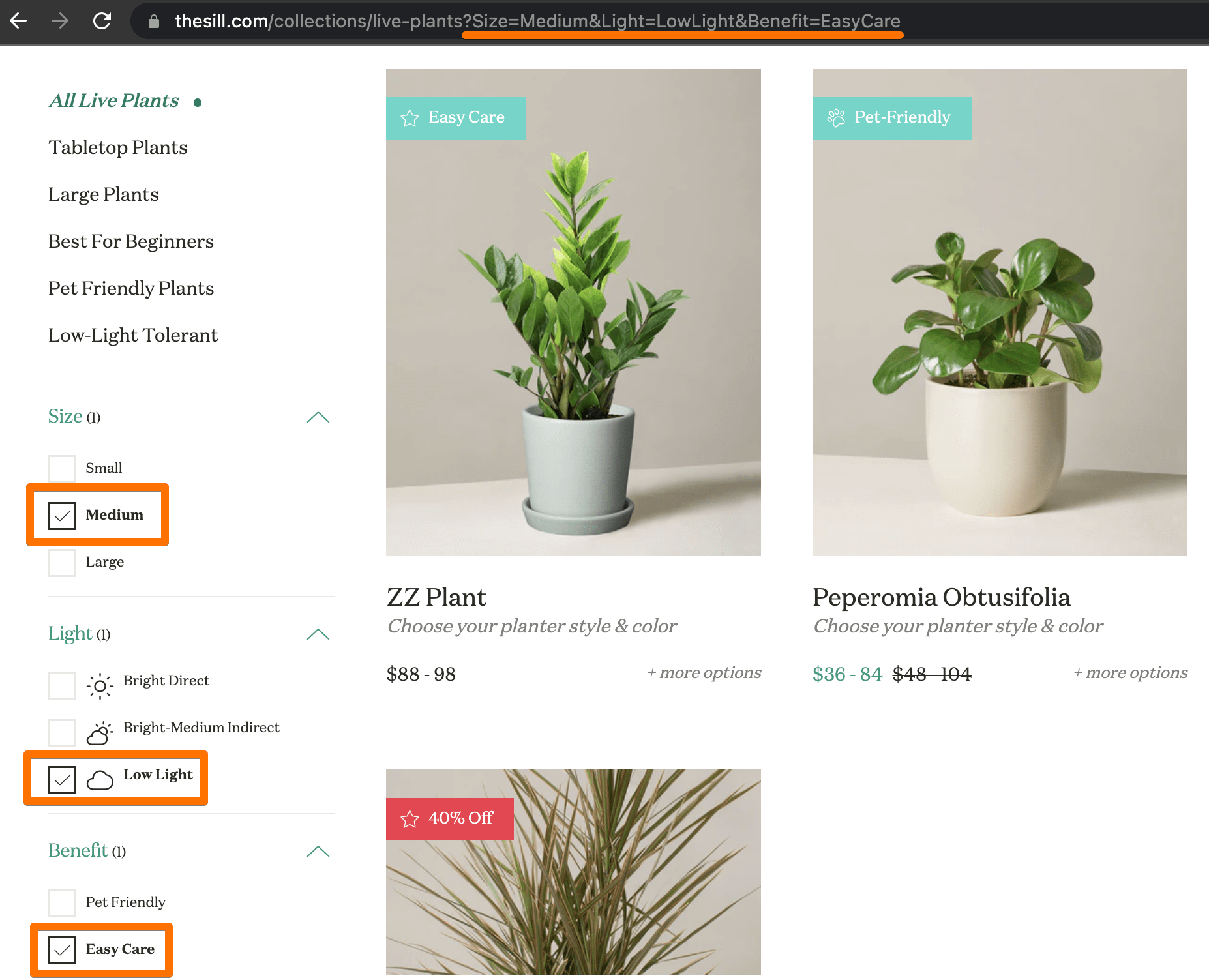Collapse the Light filter section

(318, 634)
